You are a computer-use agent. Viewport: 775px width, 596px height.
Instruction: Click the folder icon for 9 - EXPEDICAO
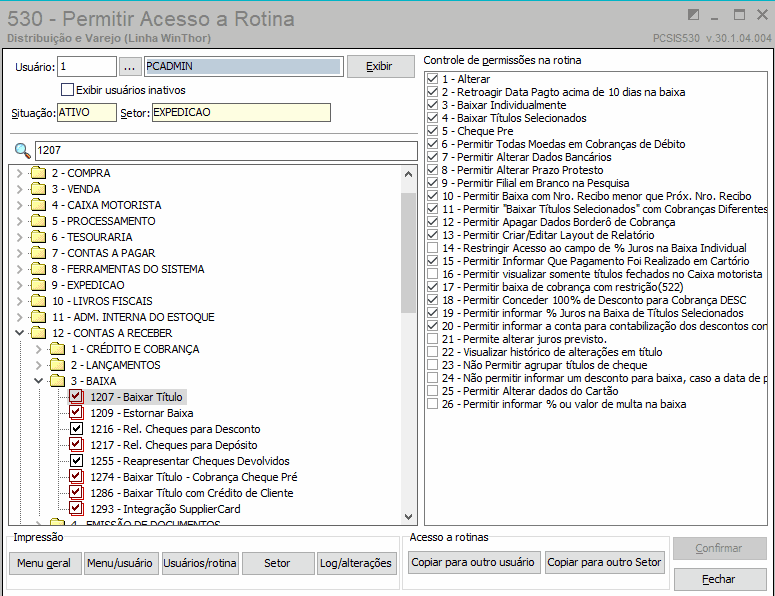click(38, 285)
